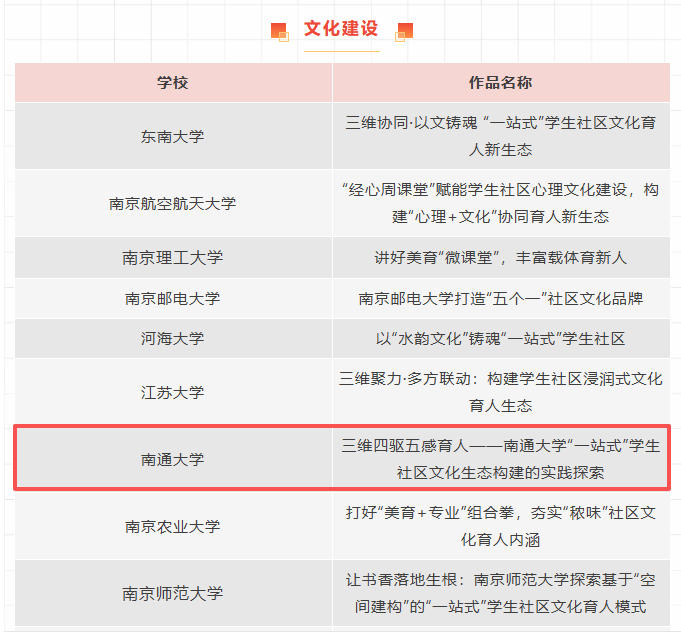
Task: Select the 南京师范大学 school cell
Action: (x=173, y=593)
